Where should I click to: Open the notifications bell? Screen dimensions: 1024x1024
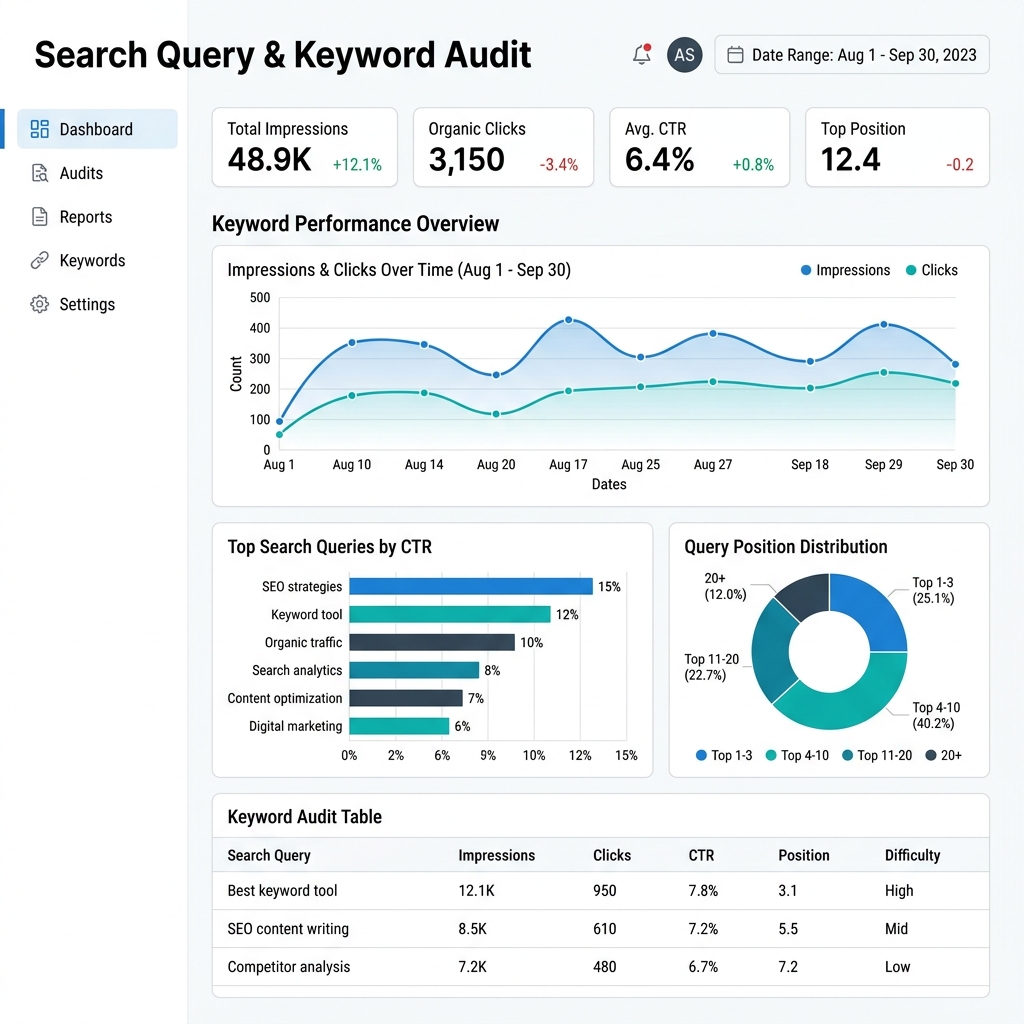coord(642,55)
